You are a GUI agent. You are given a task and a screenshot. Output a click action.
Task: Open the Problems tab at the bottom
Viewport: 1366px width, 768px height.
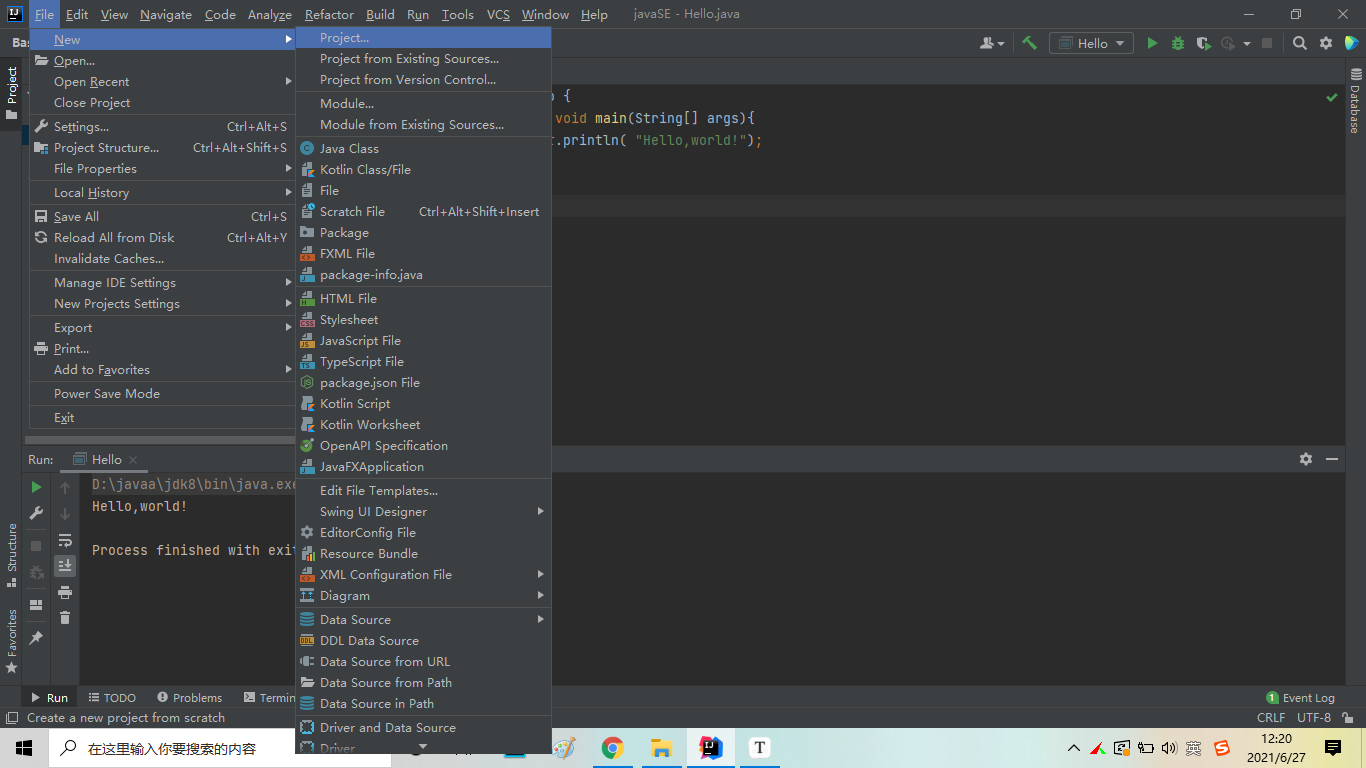(189, 698)
